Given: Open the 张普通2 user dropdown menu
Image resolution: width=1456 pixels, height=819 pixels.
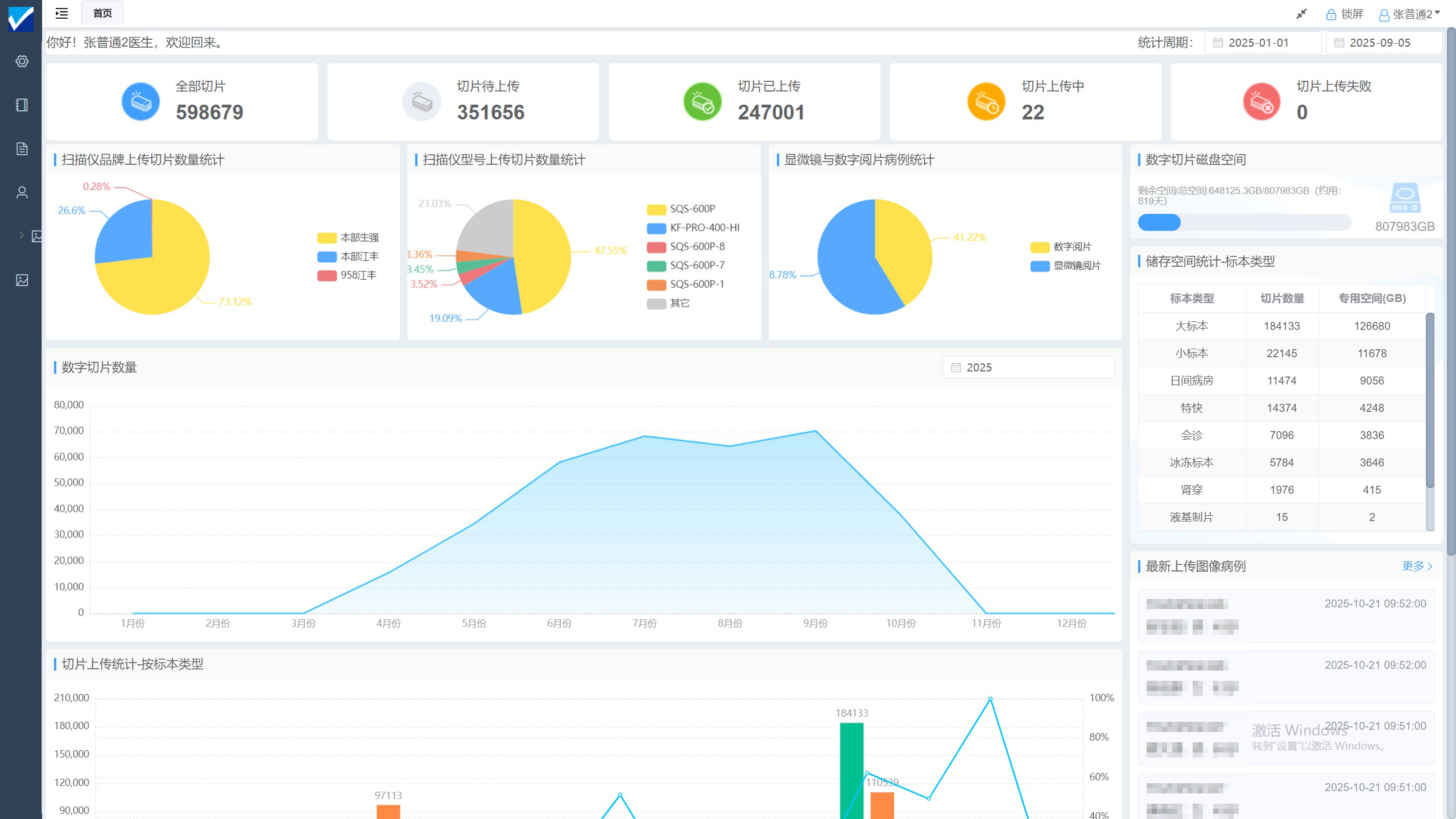Looking at the screenshot, I should pos(1409,14).
